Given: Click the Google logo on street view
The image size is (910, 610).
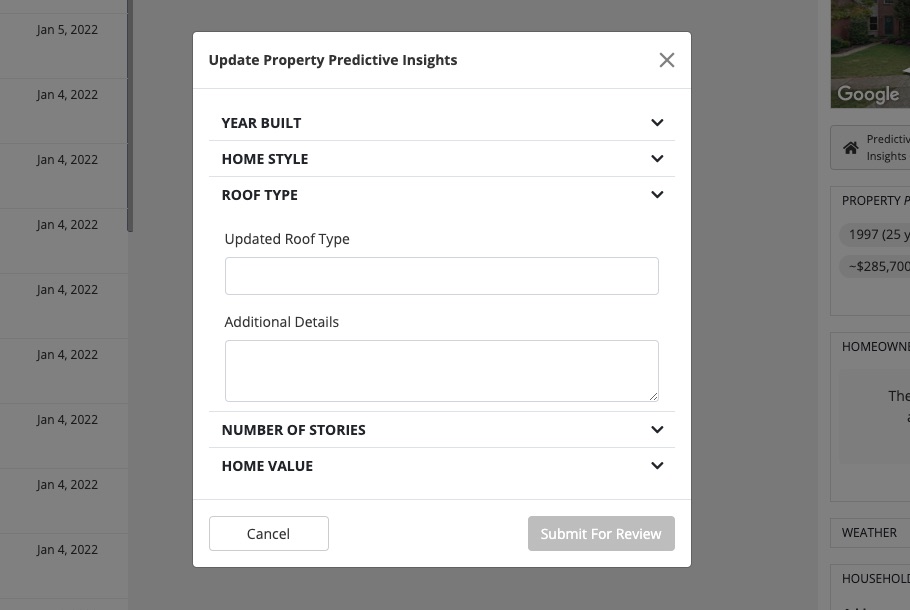Looking at the screenshot, I should (868, 94).
